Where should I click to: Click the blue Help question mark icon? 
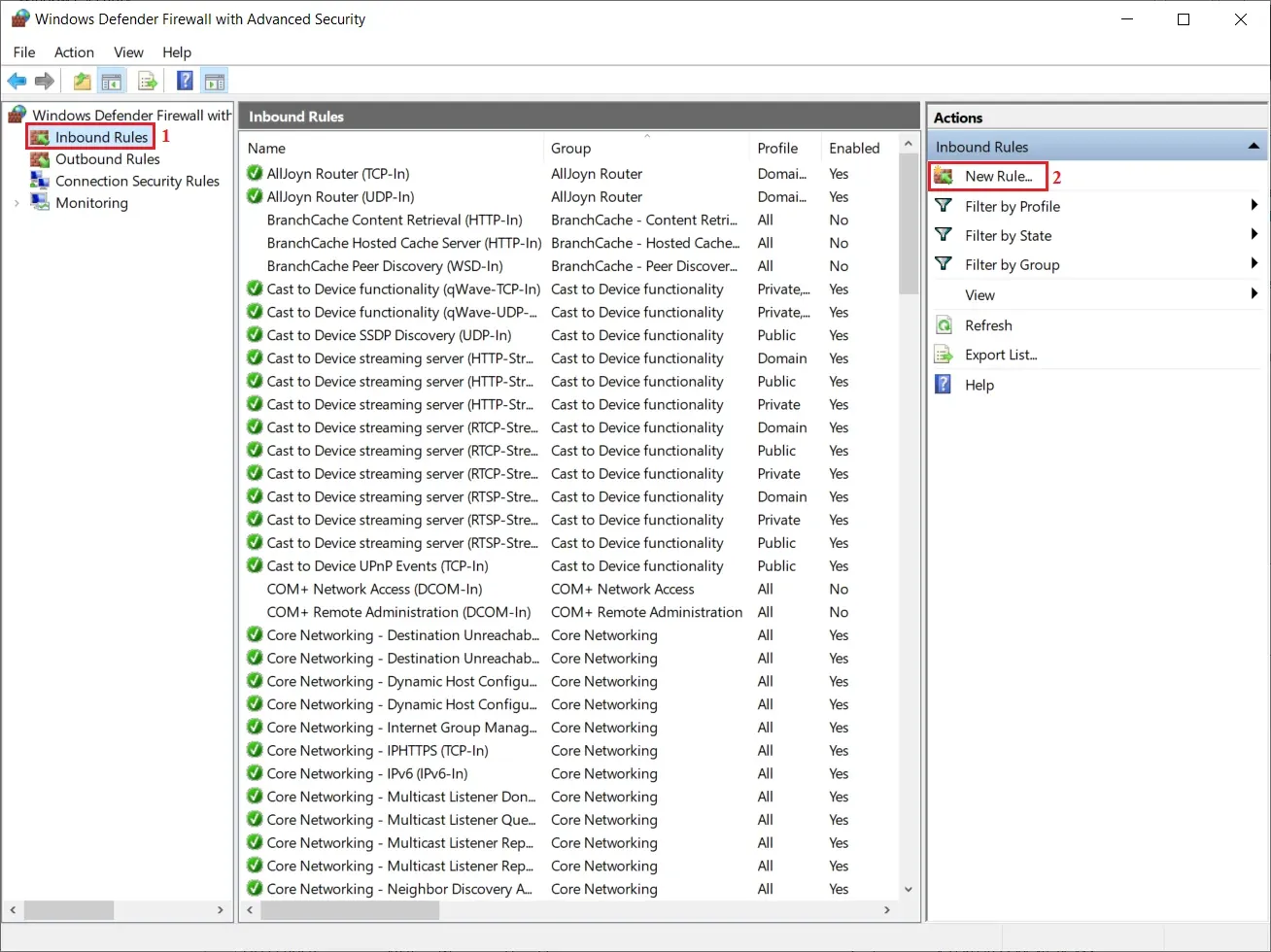coord(185,82)
